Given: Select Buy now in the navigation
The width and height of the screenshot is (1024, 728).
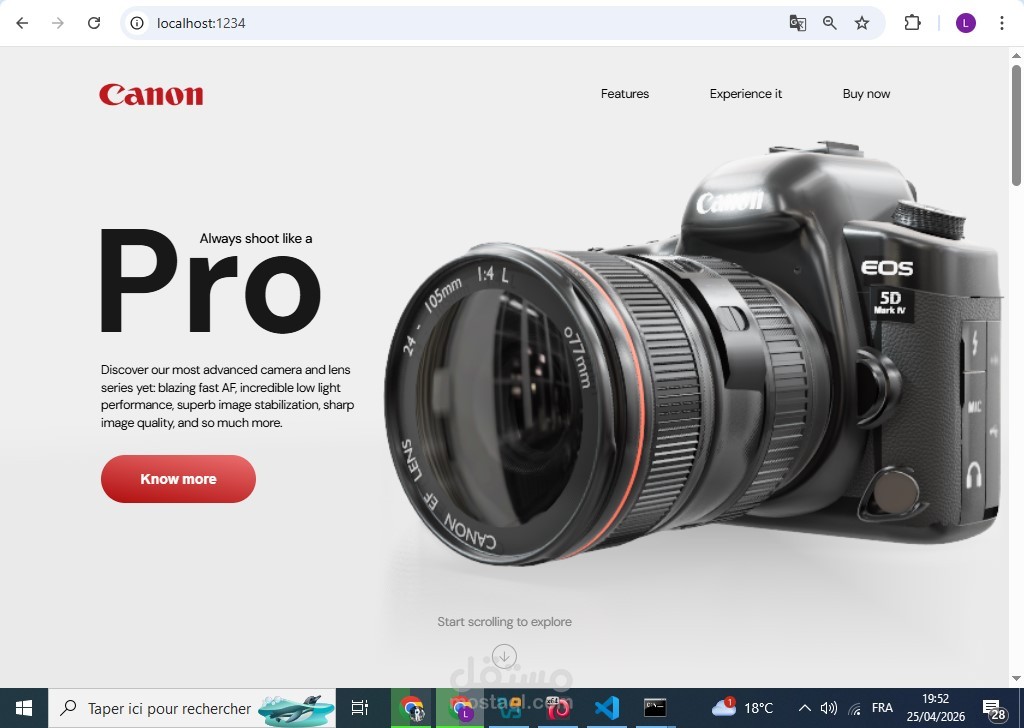Looking at the screenshot, I should [x=866, y=94].
